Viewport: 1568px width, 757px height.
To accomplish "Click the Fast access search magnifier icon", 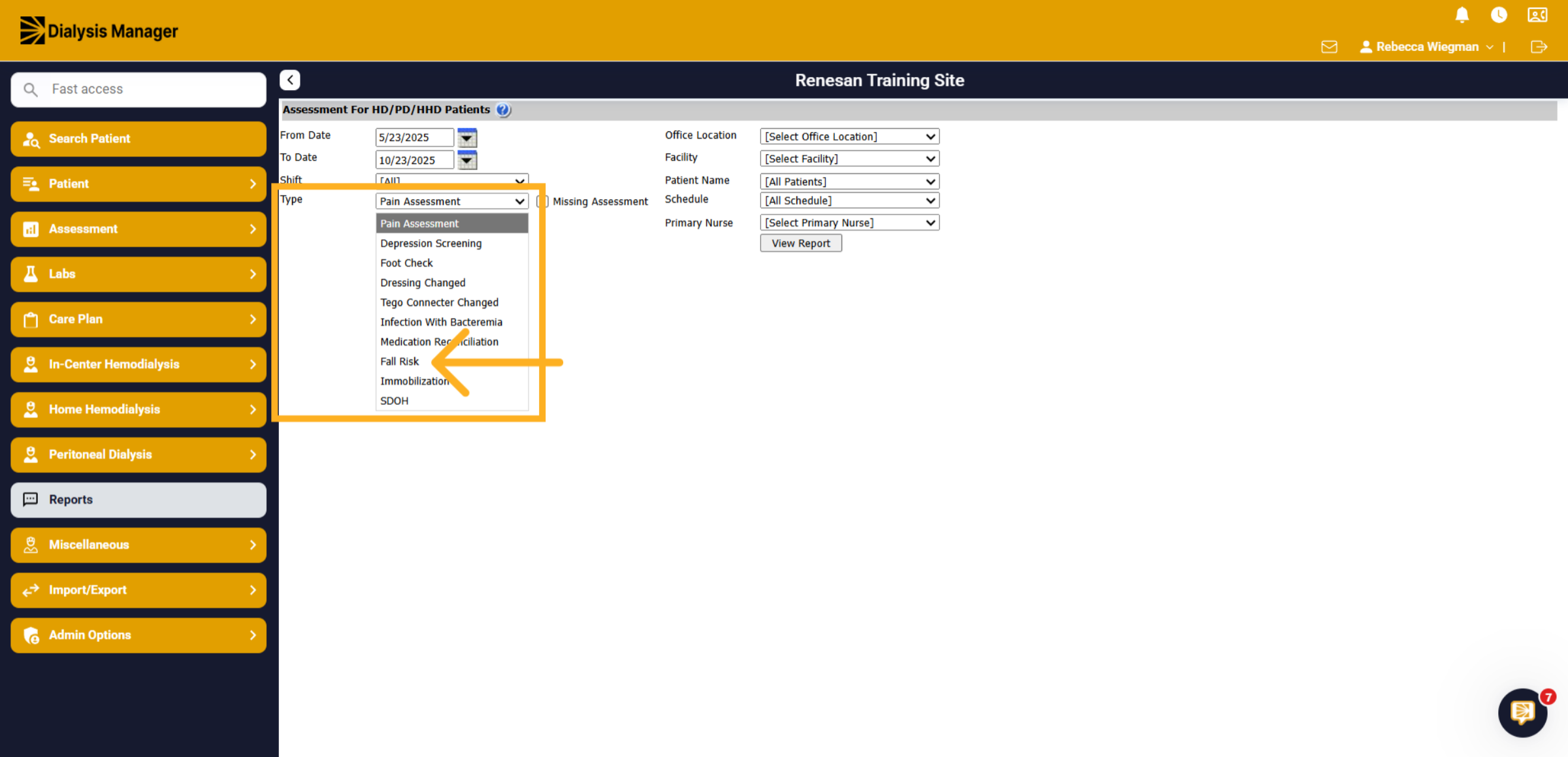I will 30,89.
